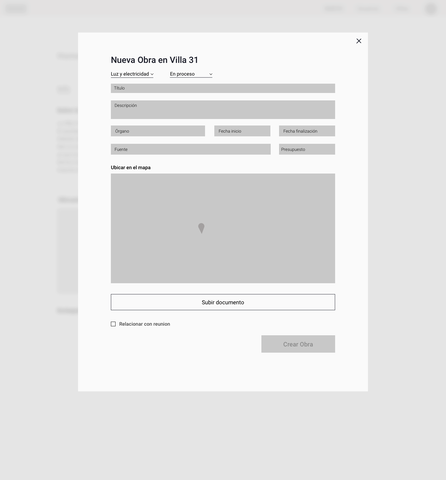Open the En proceso status dropdown
The width and height of the screenshot is (446, 480).
pyautogui.click(x=191, y=74)
